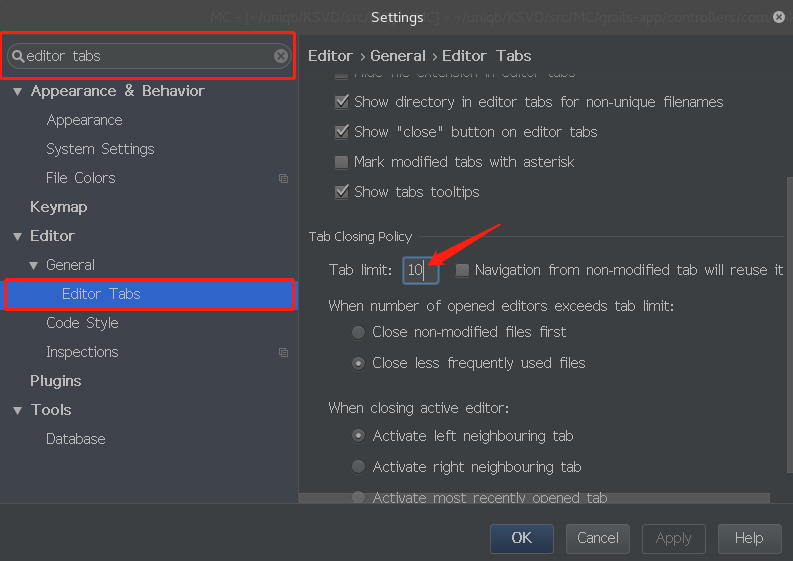This screenshot has height=561, width=793.
Task: Clear the settings search field text
Action: click(281, 56)
